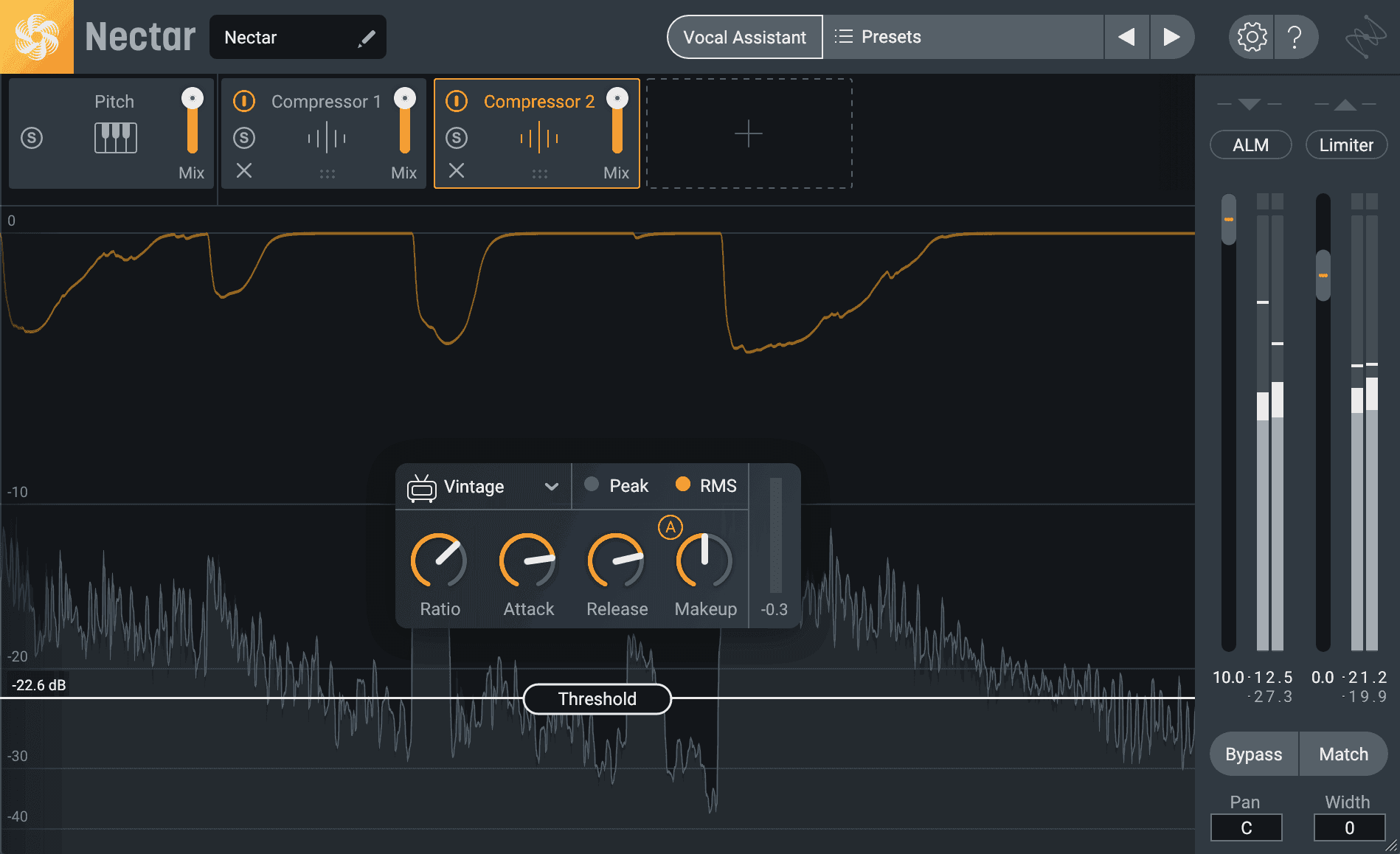Select RMS detection mode

click(x=706, y=485)
